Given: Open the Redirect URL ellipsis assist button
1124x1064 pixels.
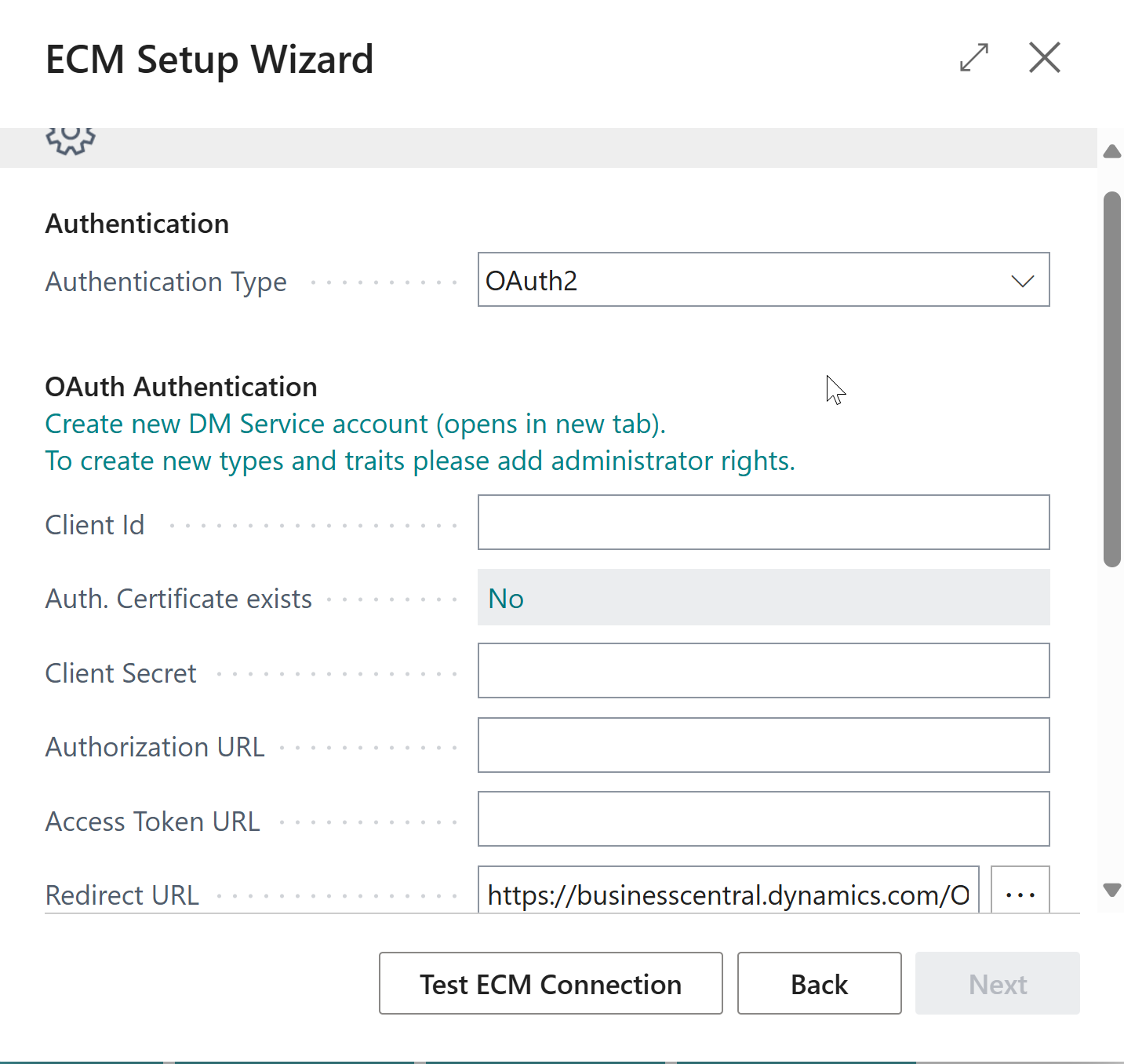Looking at the screenshot, I should (1020, 893).
